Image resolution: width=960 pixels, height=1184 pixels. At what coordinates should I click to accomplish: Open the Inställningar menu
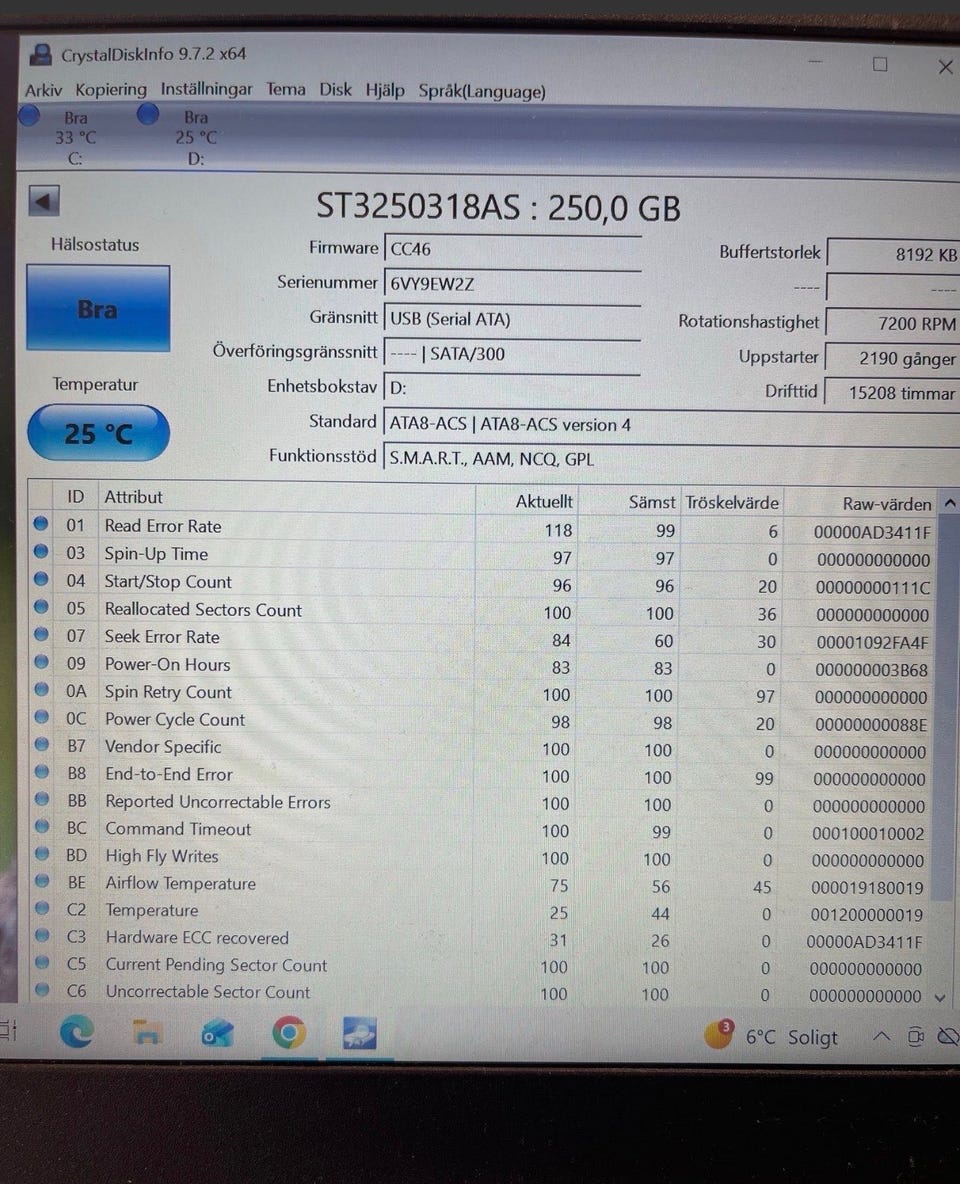coord(206,89)
